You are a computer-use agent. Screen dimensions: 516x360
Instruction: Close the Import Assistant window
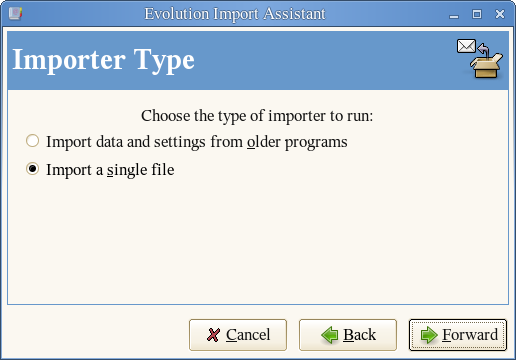(x=500, y=14)
